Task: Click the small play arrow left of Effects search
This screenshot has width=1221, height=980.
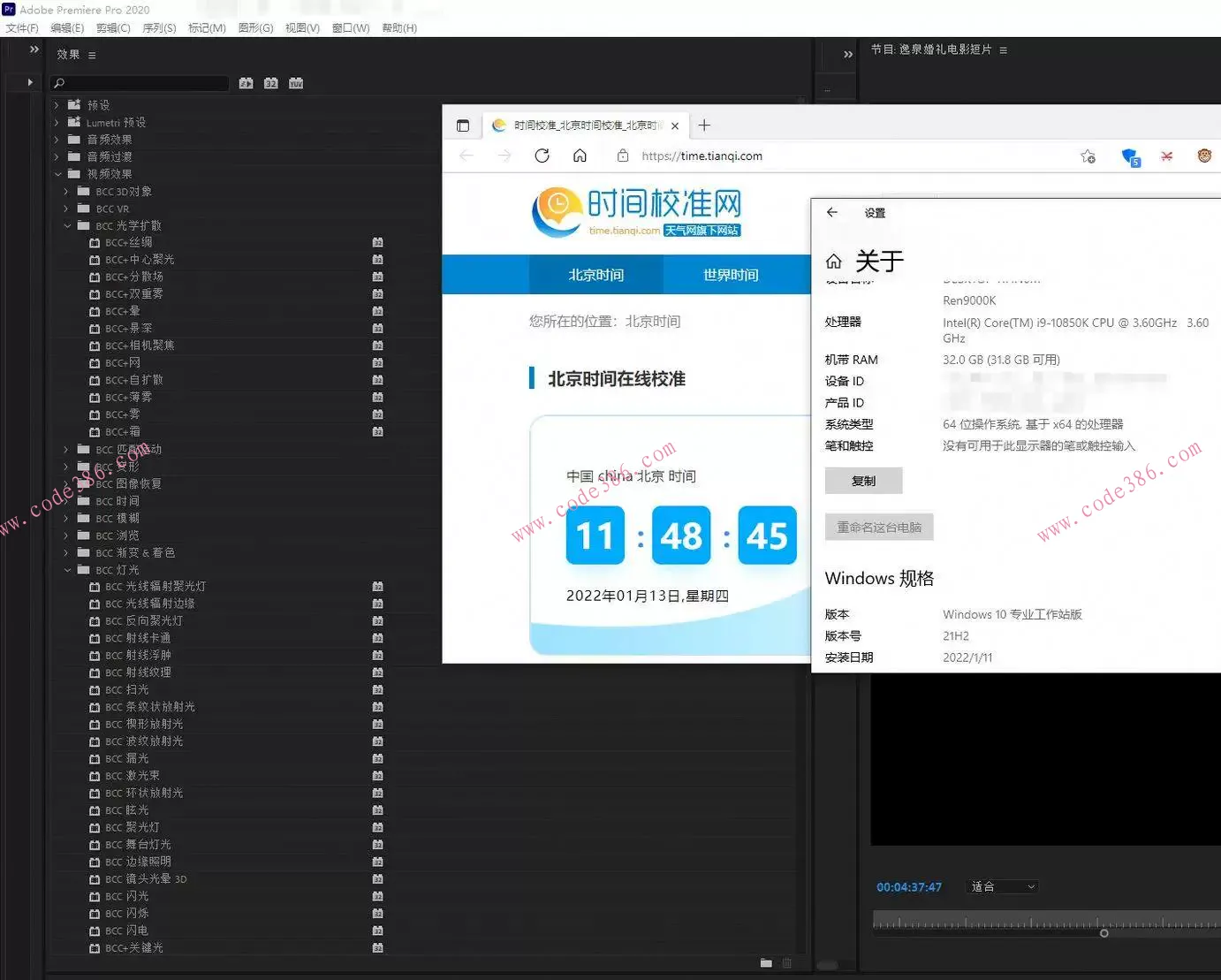Action: point(30,82)
